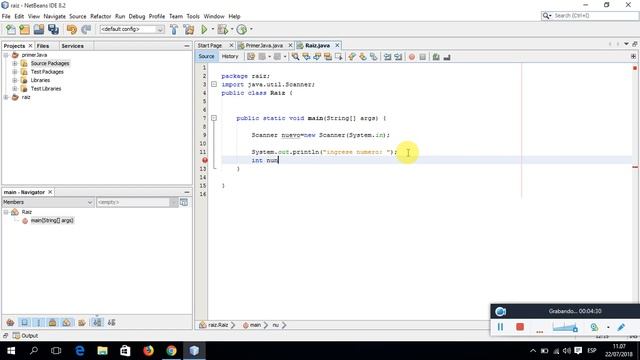Viewport: 640px width, 360px height.
Task: Open the Refactor menu
Action: 100,16
